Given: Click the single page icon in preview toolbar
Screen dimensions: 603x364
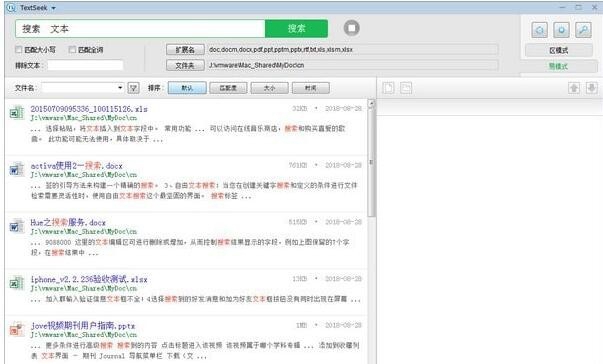Looking at the screenshot, I should pyautogui.click(x=388, y=88).
